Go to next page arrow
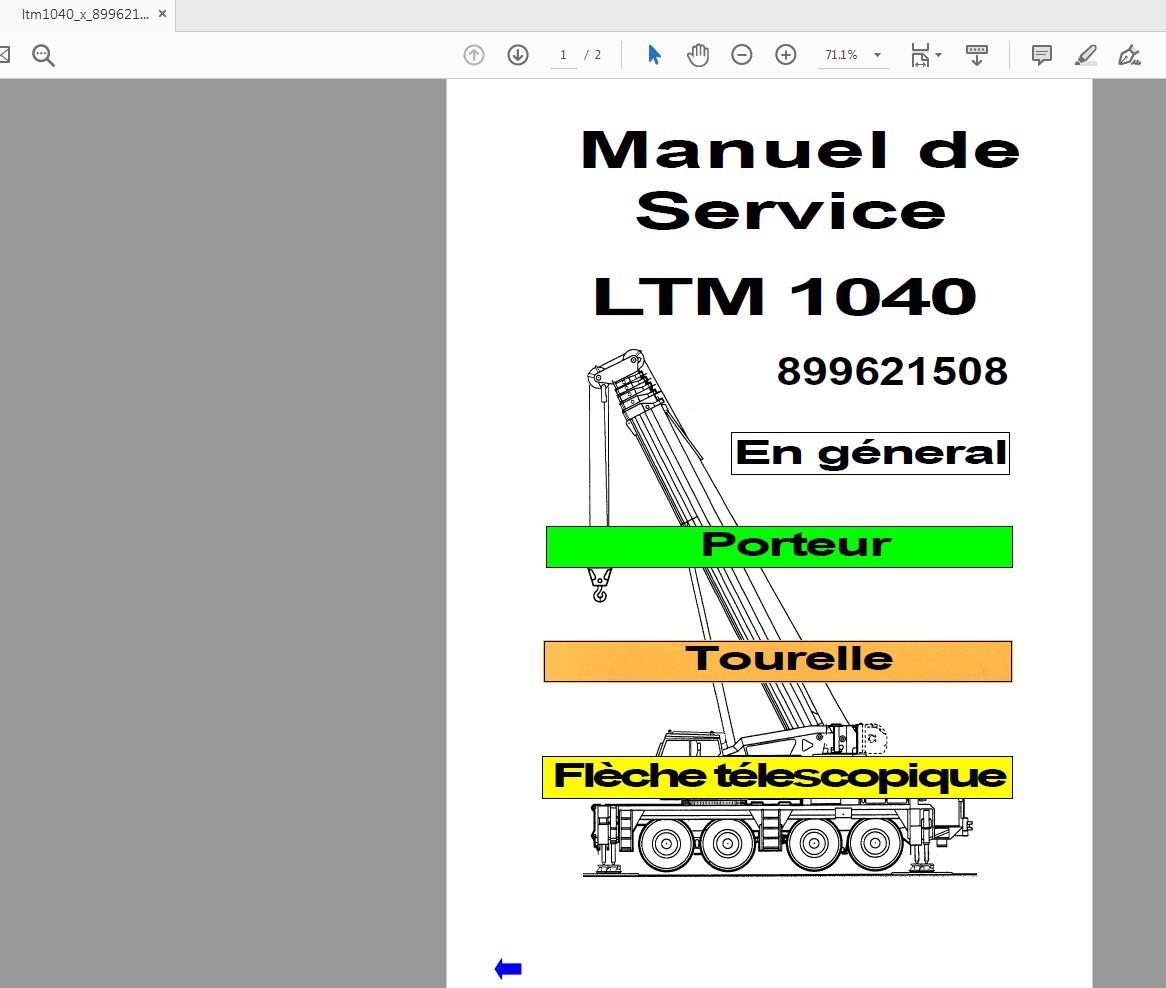 click(x=518, y=55)
